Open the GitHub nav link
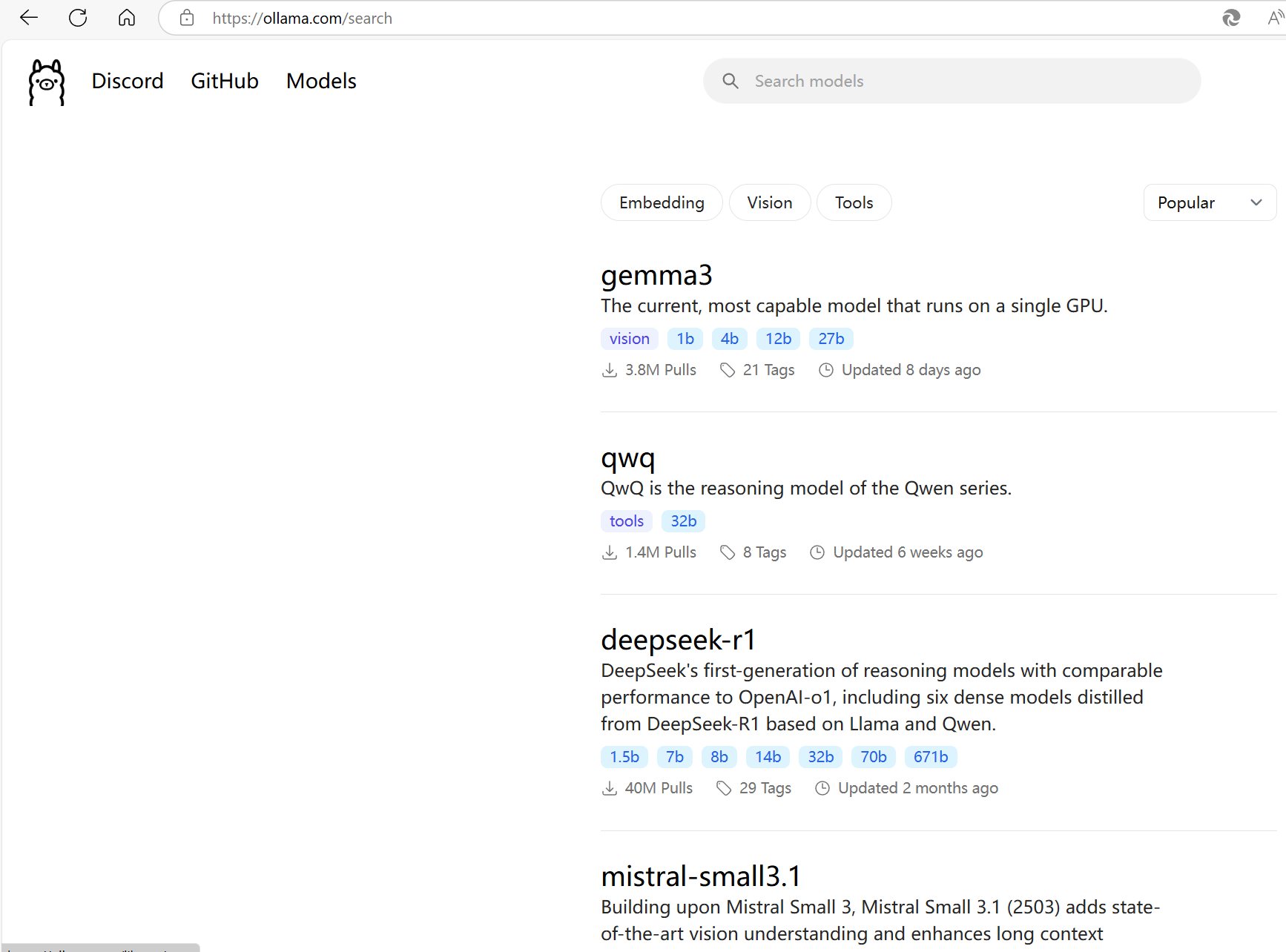Image resolution: width=1286 pixels, height=952 pixels. [x=225, y=81]
